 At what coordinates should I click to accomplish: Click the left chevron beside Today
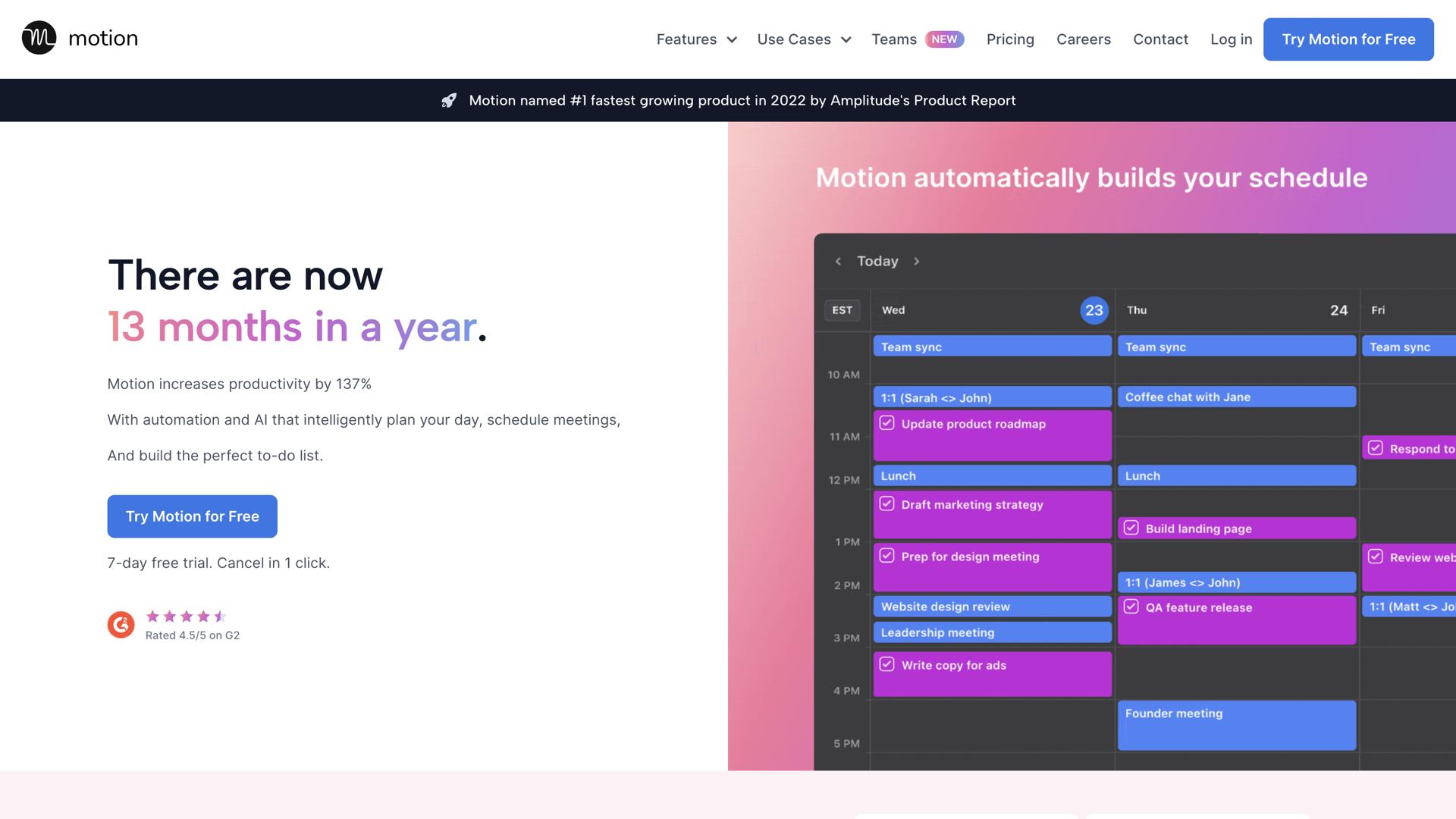pos(838,261)
